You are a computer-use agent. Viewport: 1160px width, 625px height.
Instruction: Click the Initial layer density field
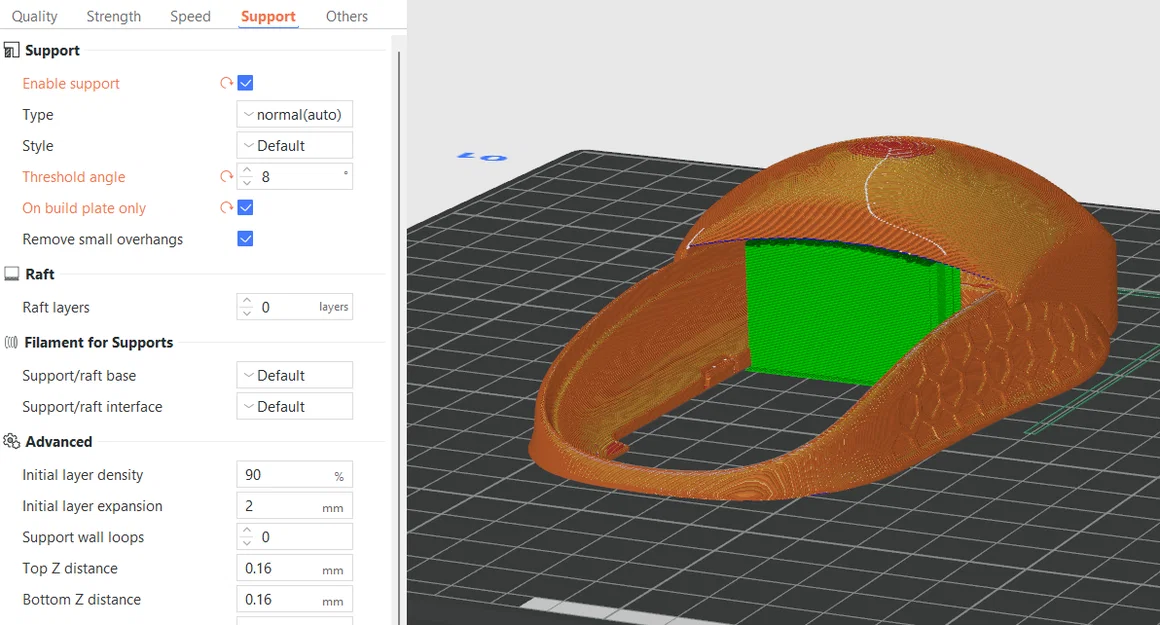coord(294,475)
